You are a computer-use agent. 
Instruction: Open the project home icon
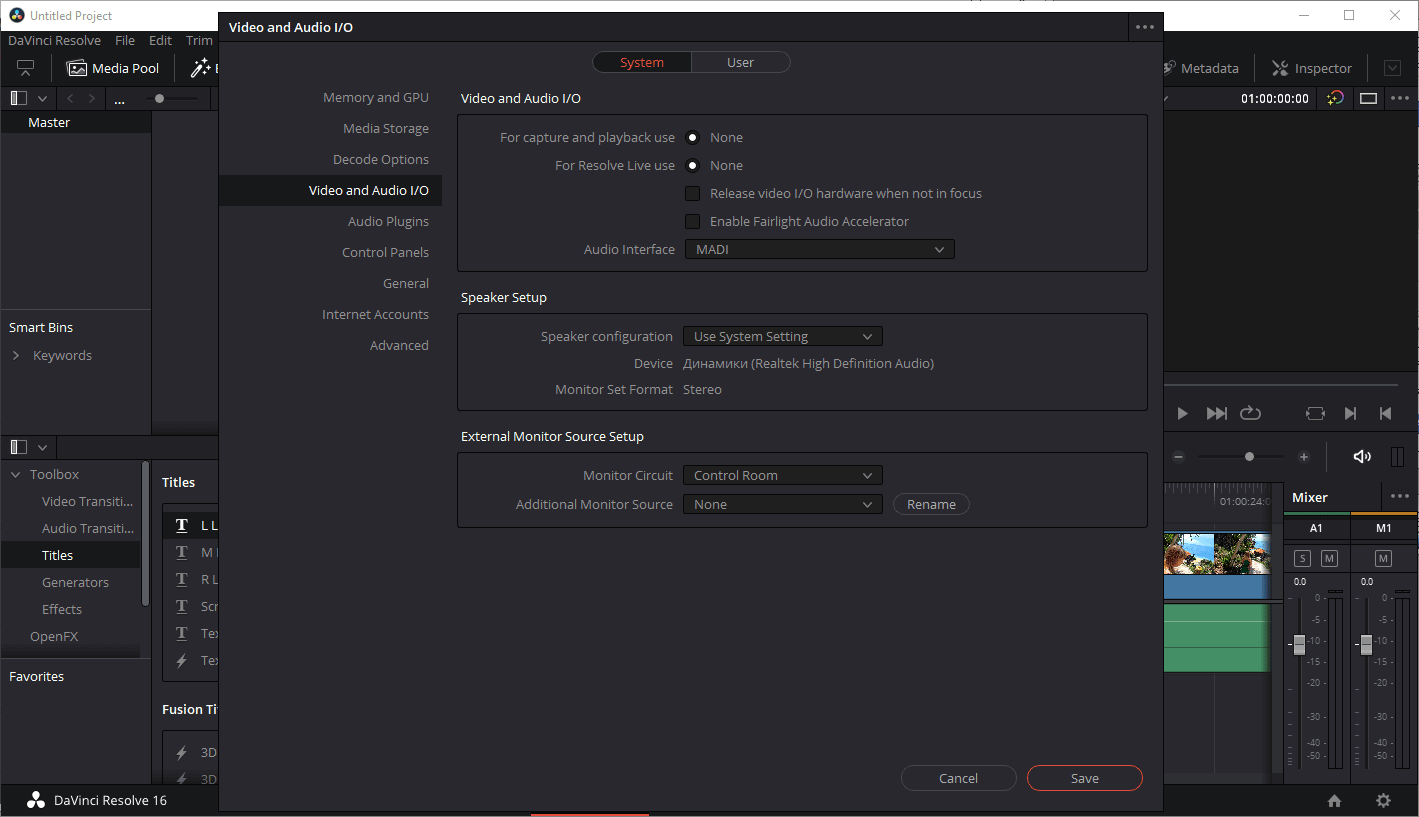point(1334,800)
